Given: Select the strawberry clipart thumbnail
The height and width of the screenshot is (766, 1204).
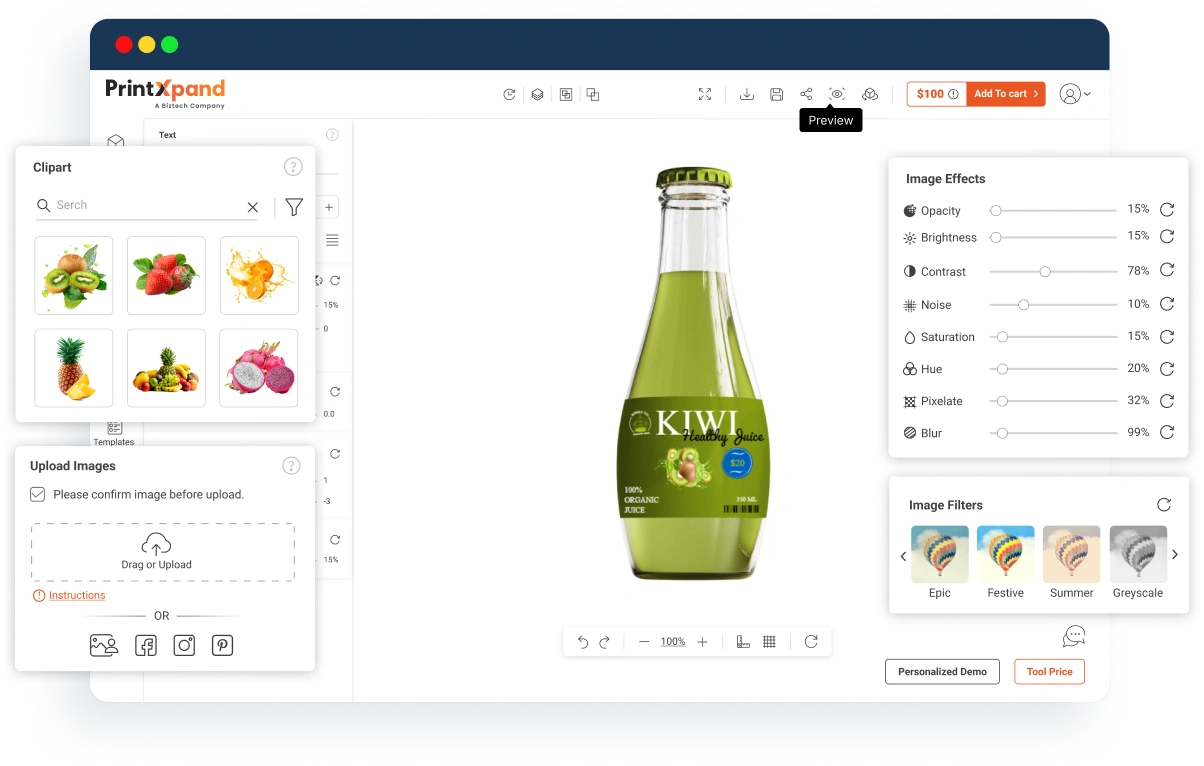Looking at the screenshot, I should 166,275.
